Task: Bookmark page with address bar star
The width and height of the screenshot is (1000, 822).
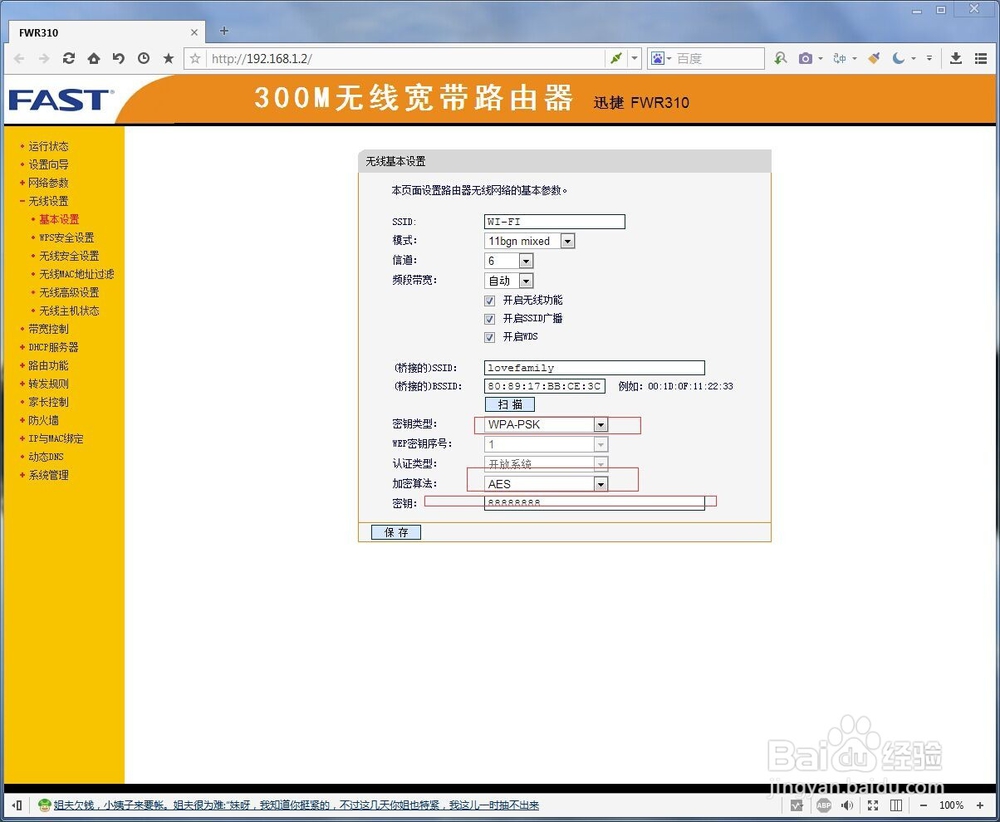Action: coord(195,59)
